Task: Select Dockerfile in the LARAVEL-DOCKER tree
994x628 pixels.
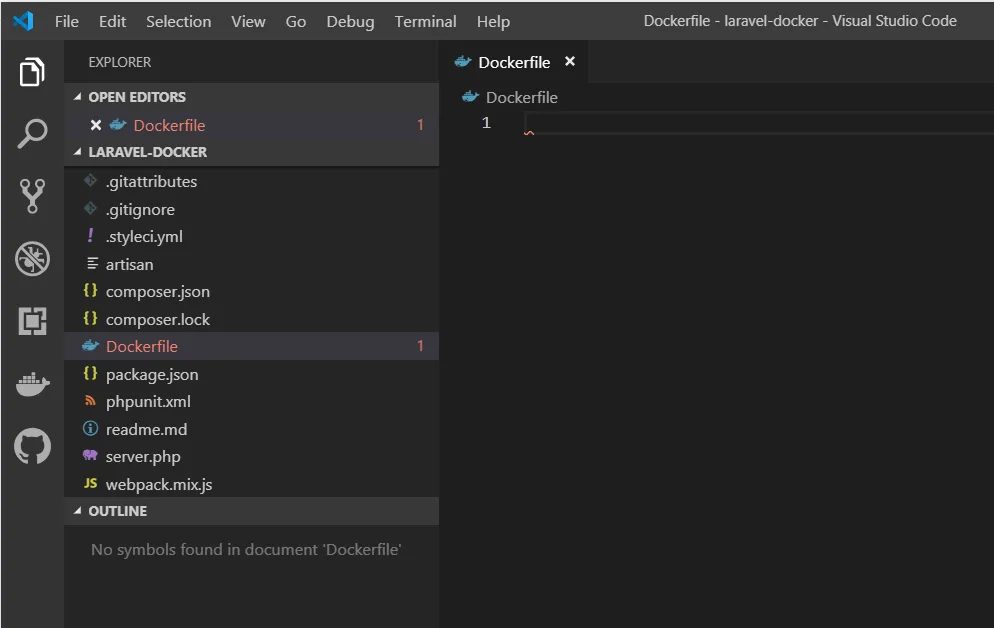Action: [252, 346]
